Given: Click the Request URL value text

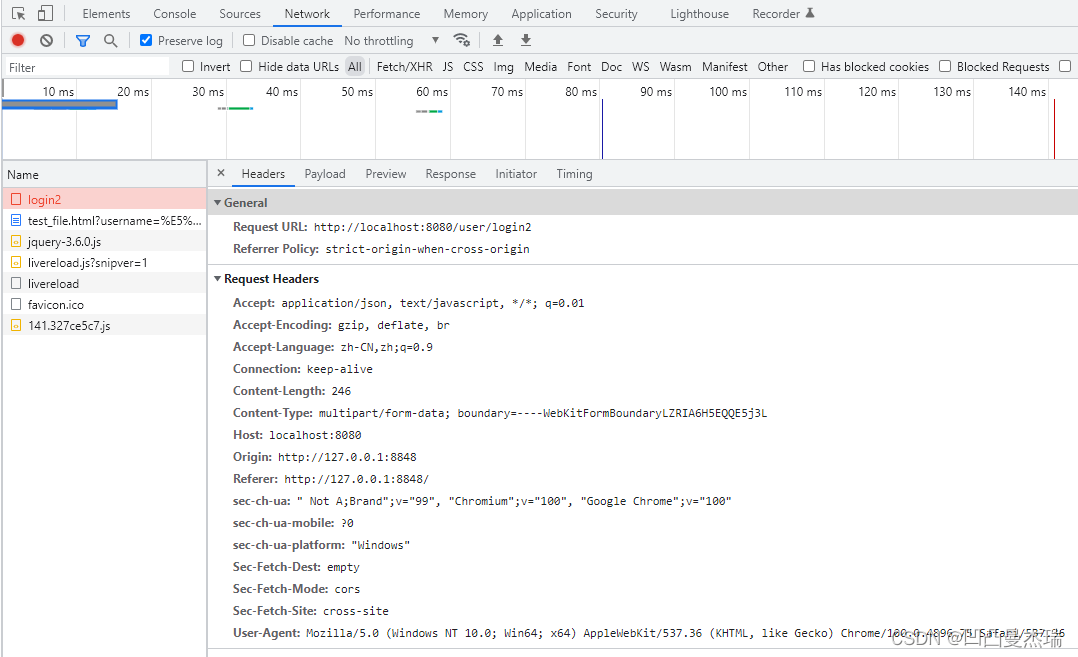Looking at the screenshot, I should [x=422, y=227].
